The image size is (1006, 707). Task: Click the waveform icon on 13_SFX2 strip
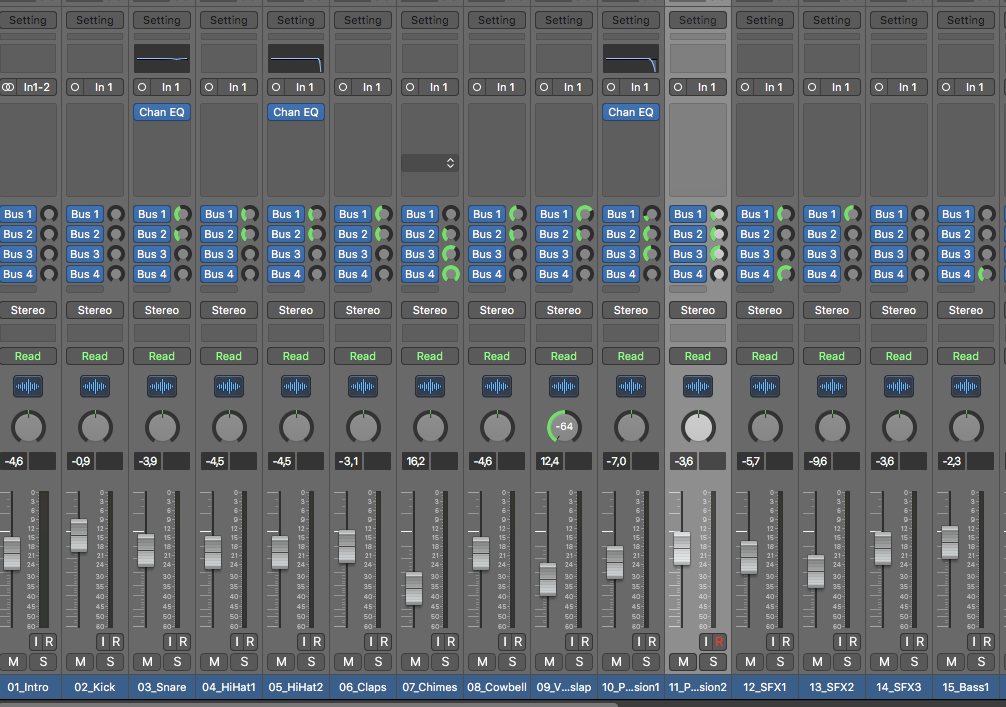pyautogui.click(x=832, y=387)
